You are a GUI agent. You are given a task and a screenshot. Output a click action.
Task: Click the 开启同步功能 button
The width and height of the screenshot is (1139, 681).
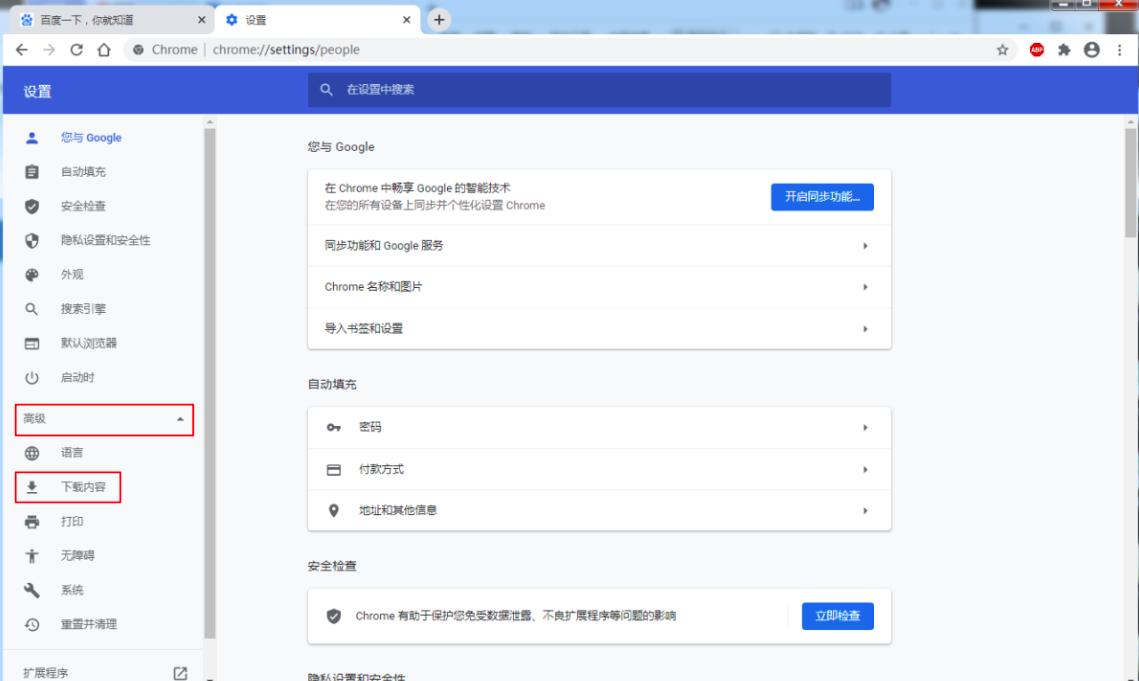(822, 197)
